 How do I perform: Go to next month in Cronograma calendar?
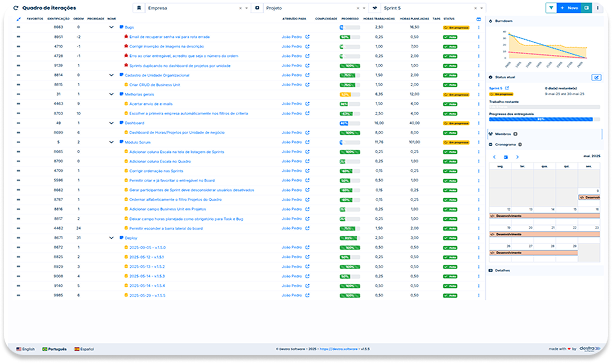coord(517,157)
